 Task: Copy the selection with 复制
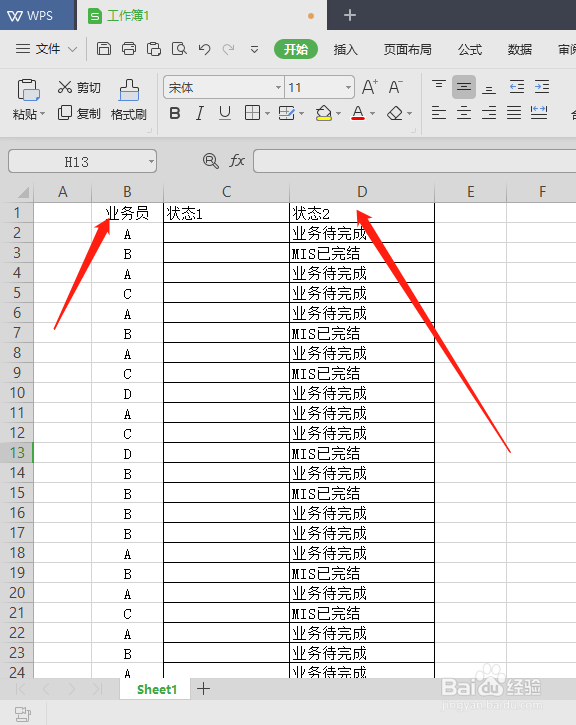(x=79, y=113)
